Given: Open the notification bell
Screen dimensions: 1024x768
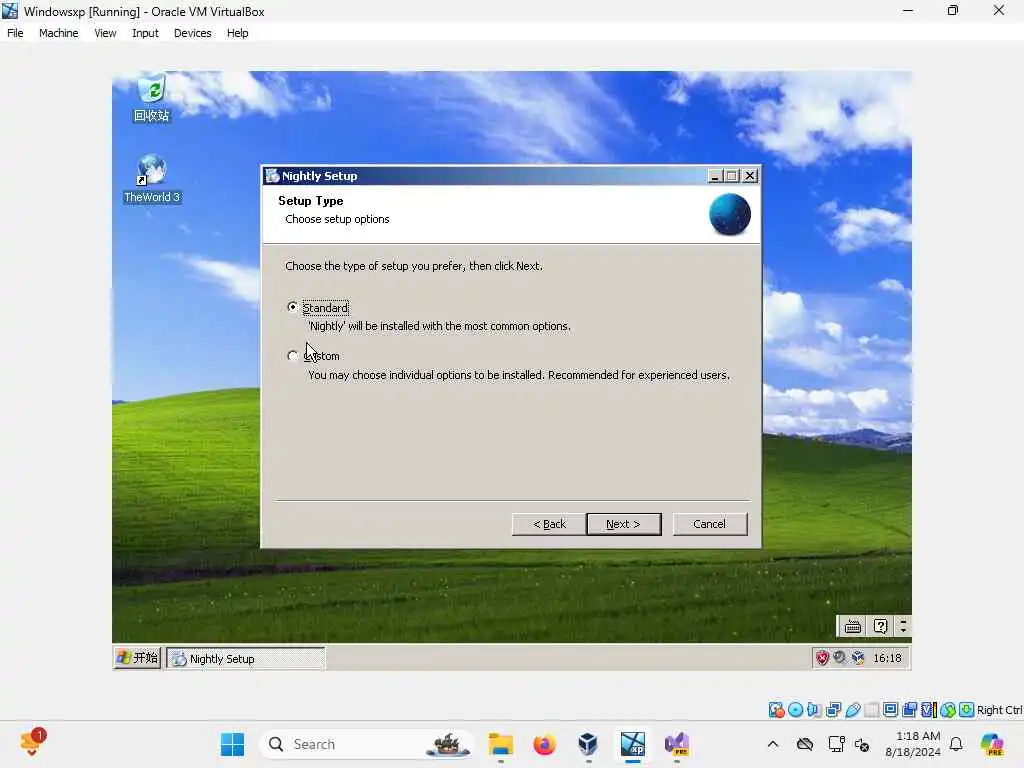Looking at the screenshot, I should click(956, 744).
